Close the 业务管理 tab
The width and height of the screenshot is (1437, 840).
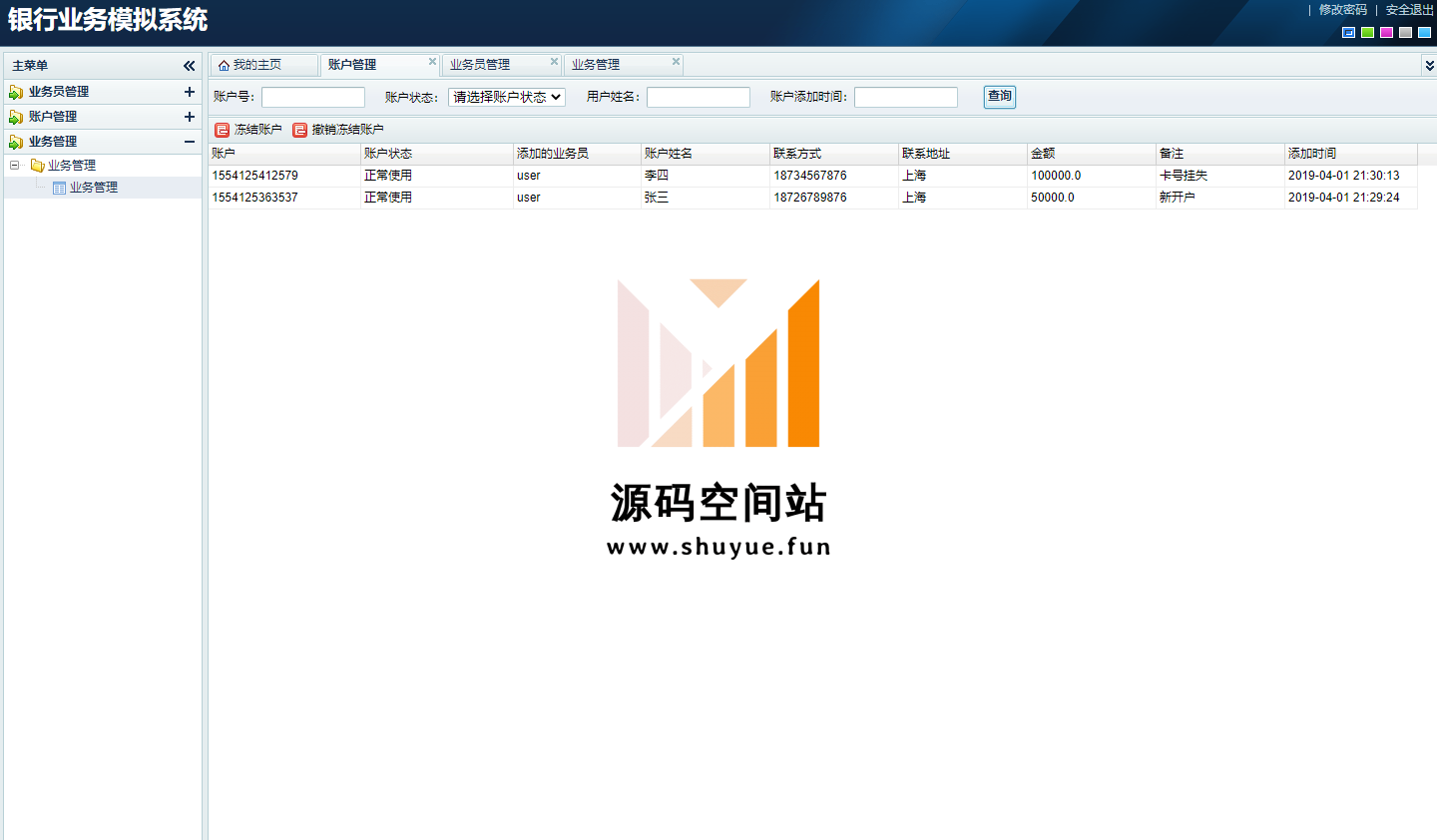(x=676, y=62)
